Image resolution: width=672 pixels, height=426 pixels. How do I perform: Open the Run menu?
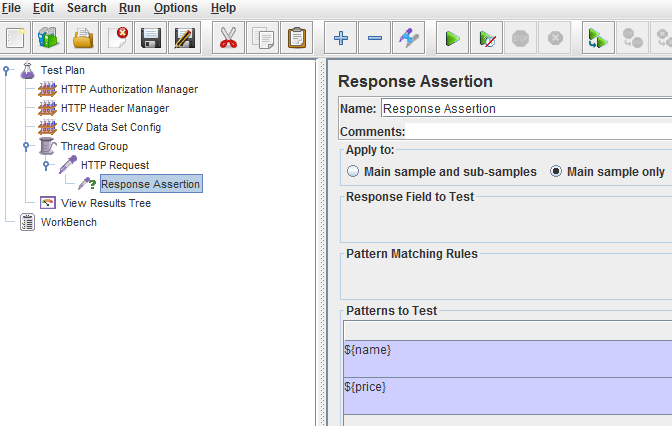click(x=129, y=8)
